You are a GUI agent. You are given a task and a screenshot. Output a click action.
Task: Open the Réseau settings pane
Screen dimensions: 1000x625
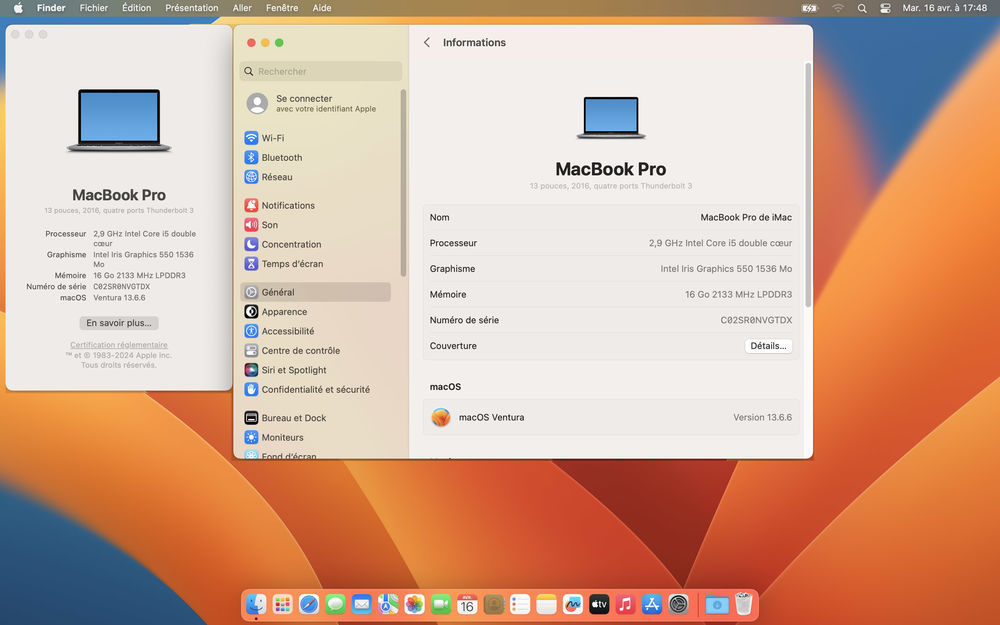[276, 177]
